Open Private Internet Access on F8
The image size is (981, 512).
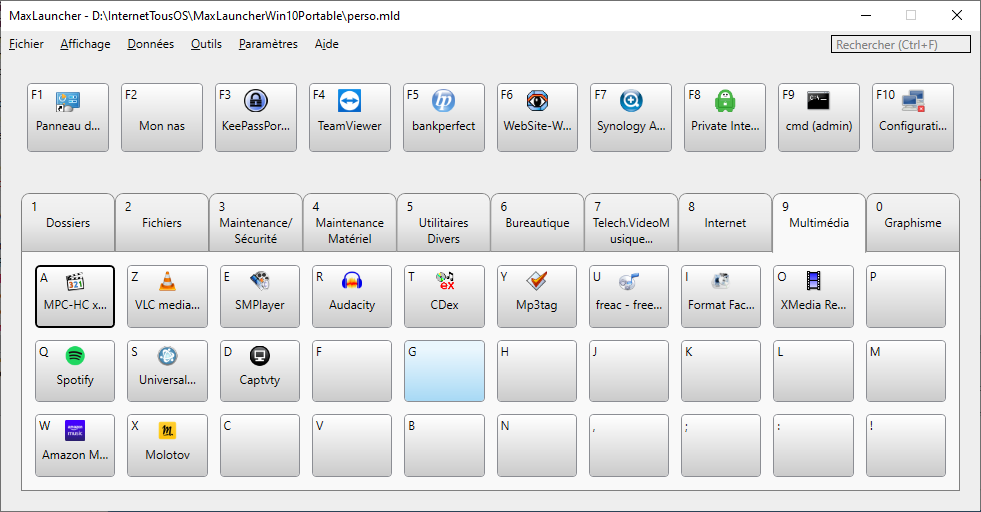(725, 117)
